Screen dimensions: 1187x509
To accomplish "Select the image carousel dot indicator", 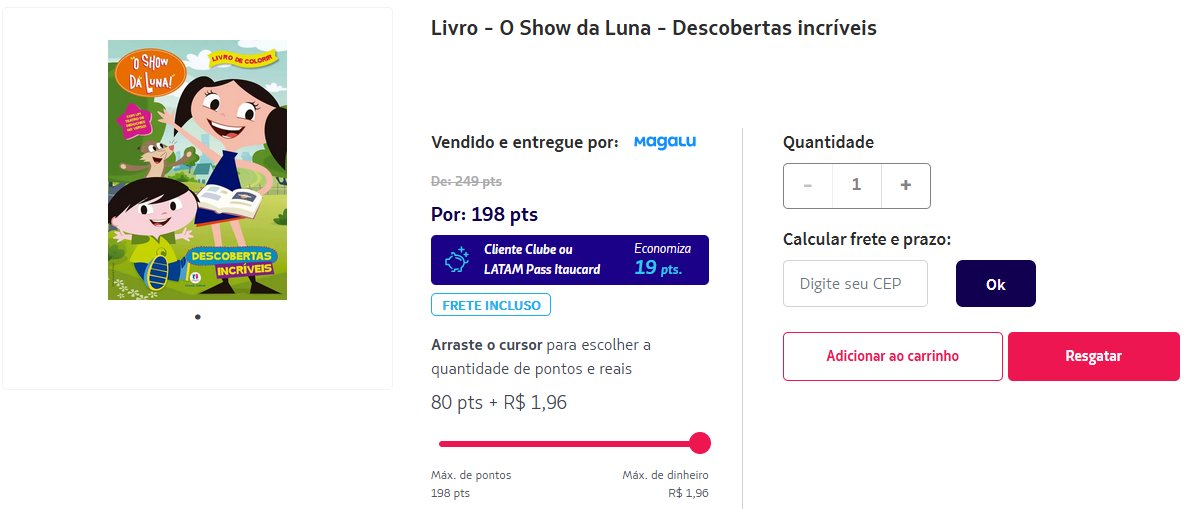I will [198, 317].
